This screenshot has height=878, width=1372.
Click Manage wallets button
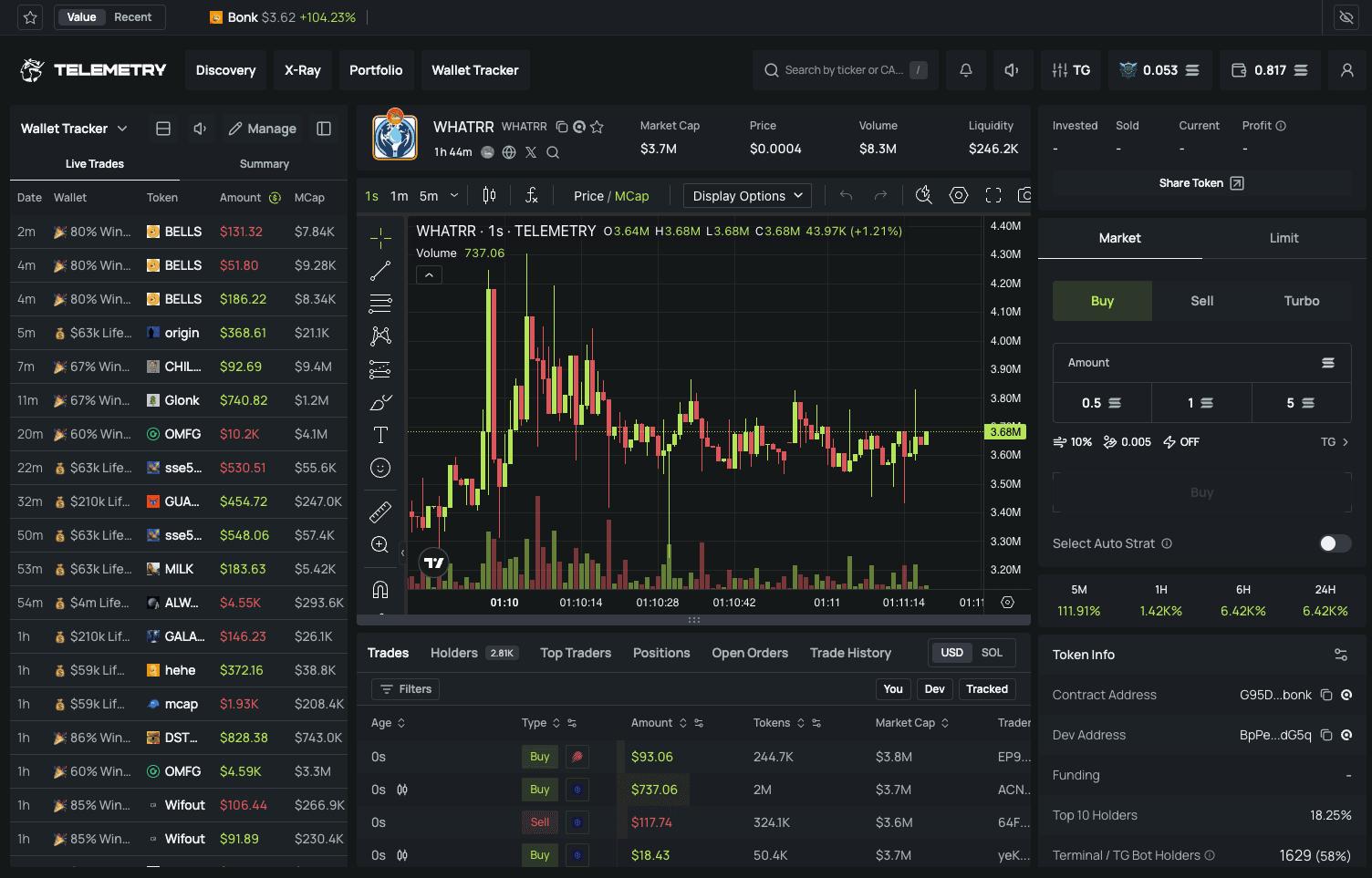(263, 129)
